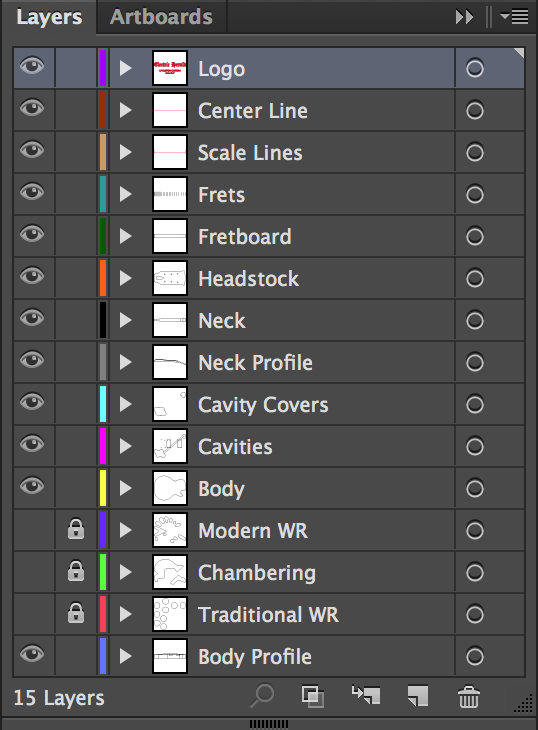Click Create New Layer icon
Viewport: 538px width, 730px height.
(x=417, y=696)
